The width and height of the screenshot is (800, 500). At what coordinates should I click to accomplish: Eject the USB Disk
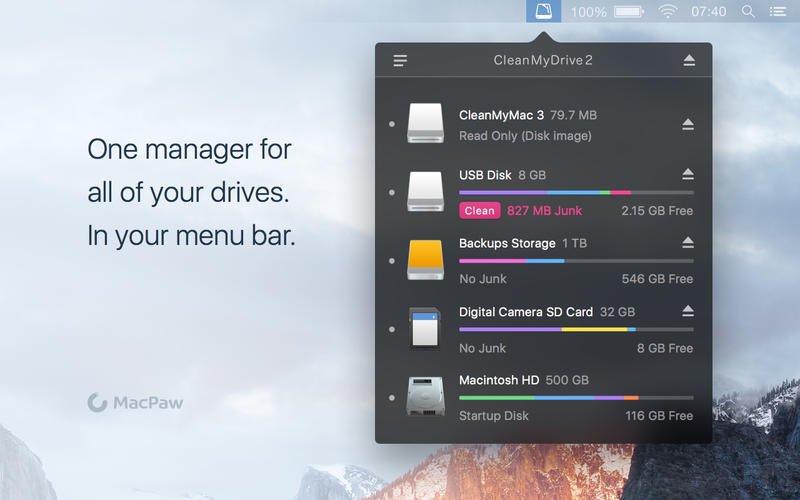[x=688, y=175]
